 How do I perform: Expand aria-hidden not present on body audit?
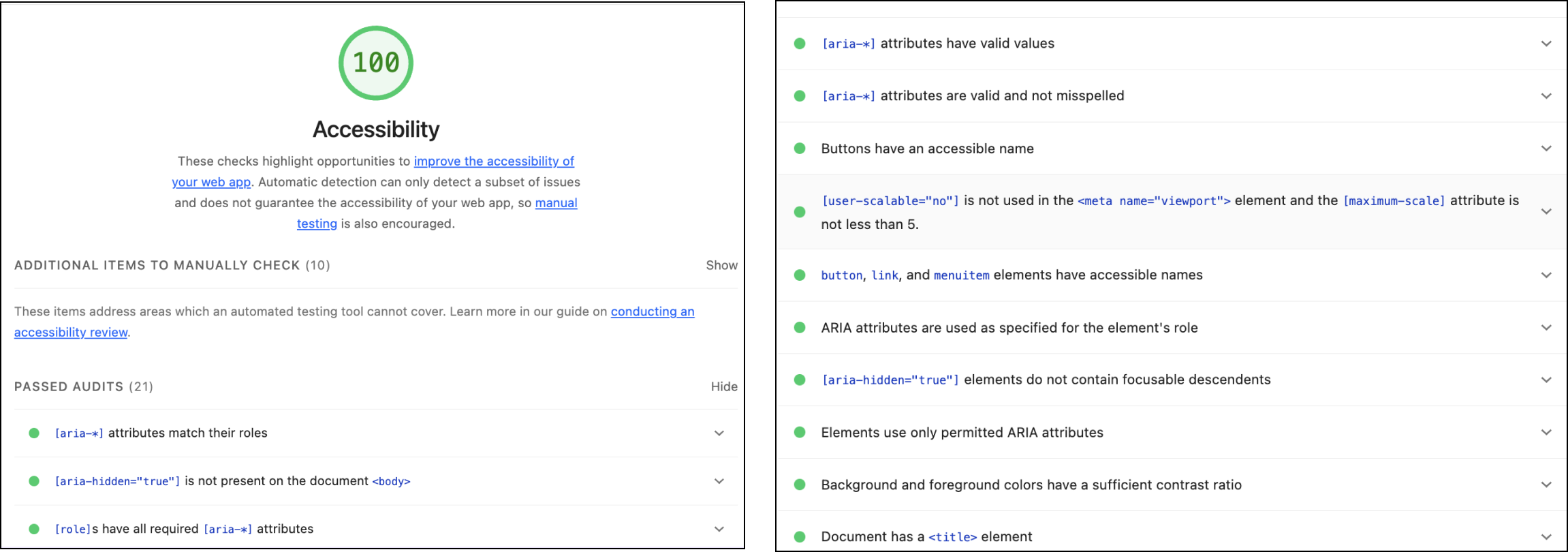click(x=719, y=481)
